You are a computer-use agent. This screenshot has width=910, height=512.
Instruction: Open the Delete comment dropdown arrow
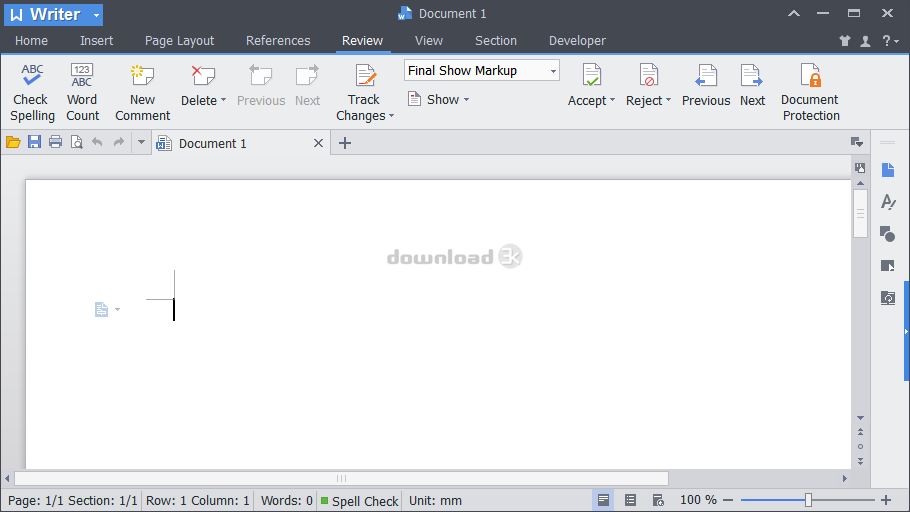[x=223, y=100]
